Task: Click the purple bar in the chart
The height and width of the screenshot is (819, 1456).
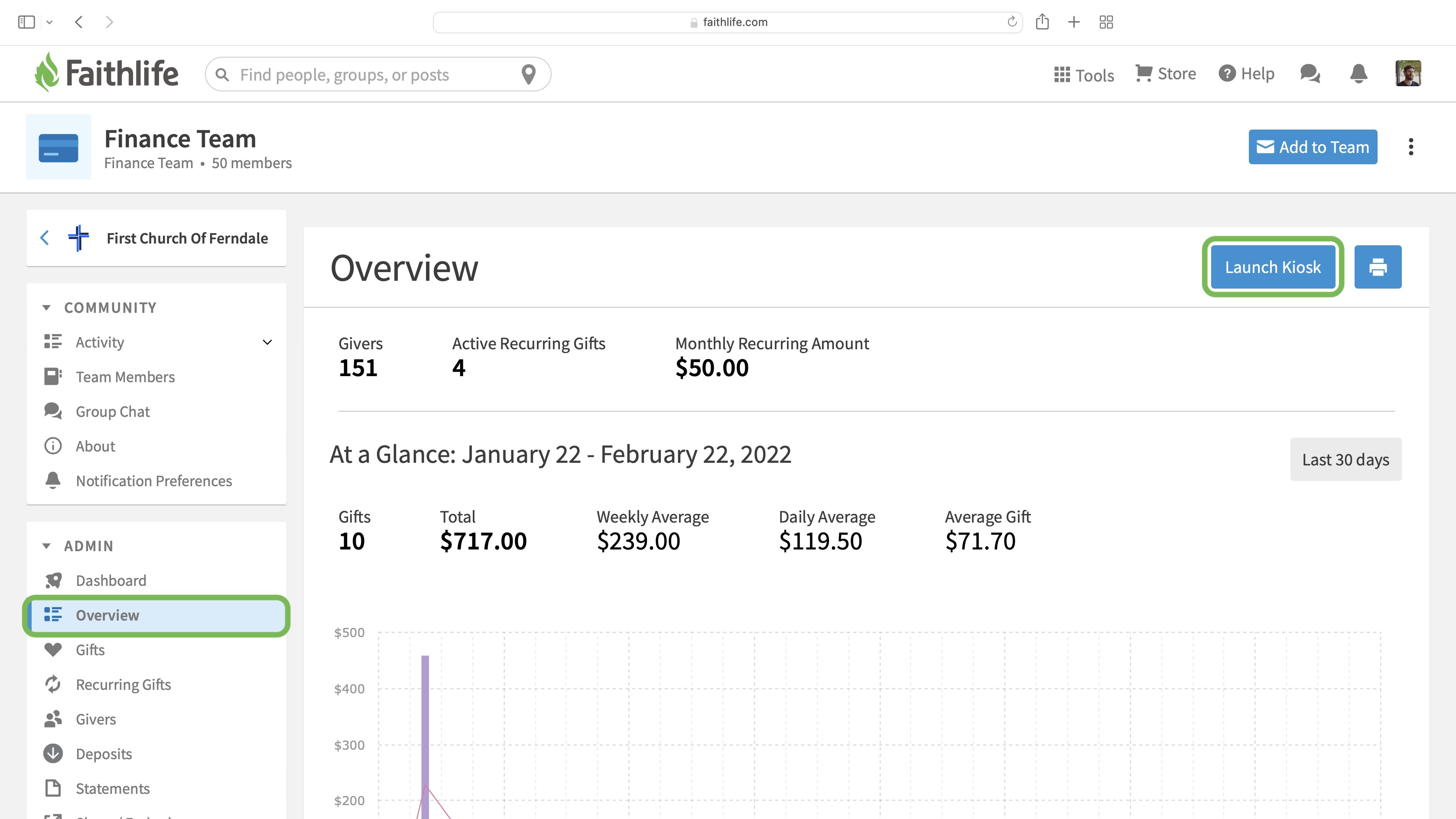Action: pyautogui.click(x=425, y=737)
